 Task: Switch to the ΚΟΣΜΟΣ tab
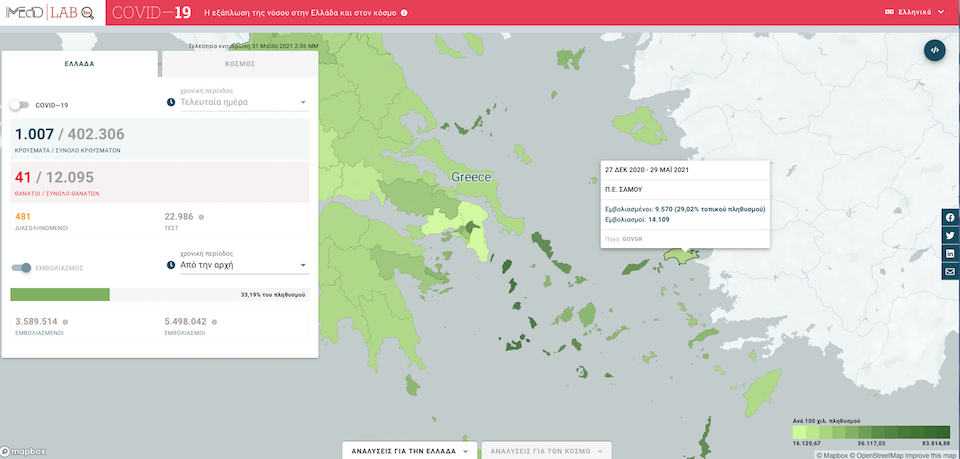pyautogui.click(x=239, y=63)
